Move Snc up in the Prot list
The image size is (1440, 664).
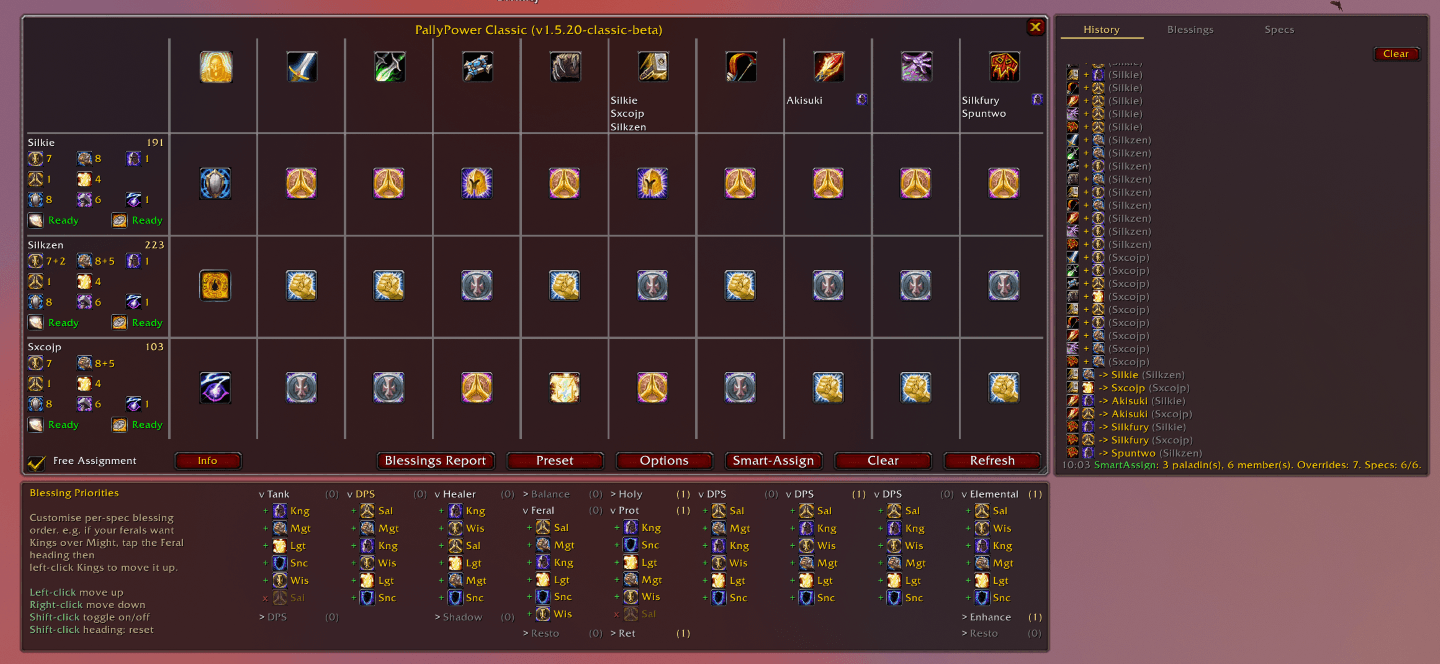coord(640,545)
